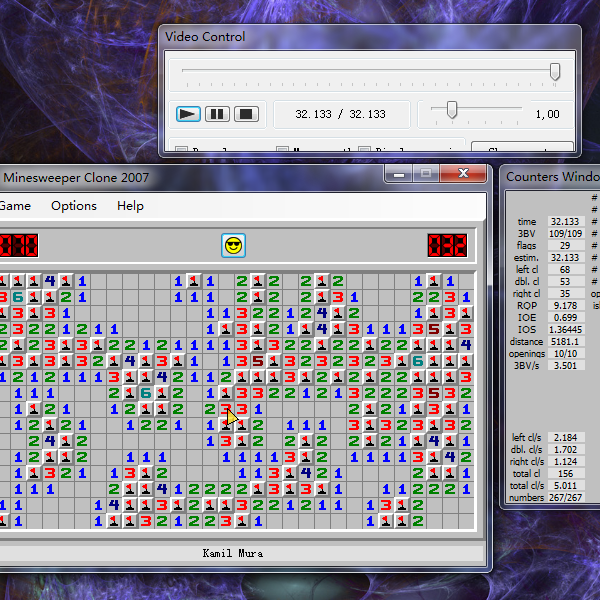Click the 32.133 / 32.133 time readout
The width and height of the screenshot is (600, 600).
click(x=340, y=114)
